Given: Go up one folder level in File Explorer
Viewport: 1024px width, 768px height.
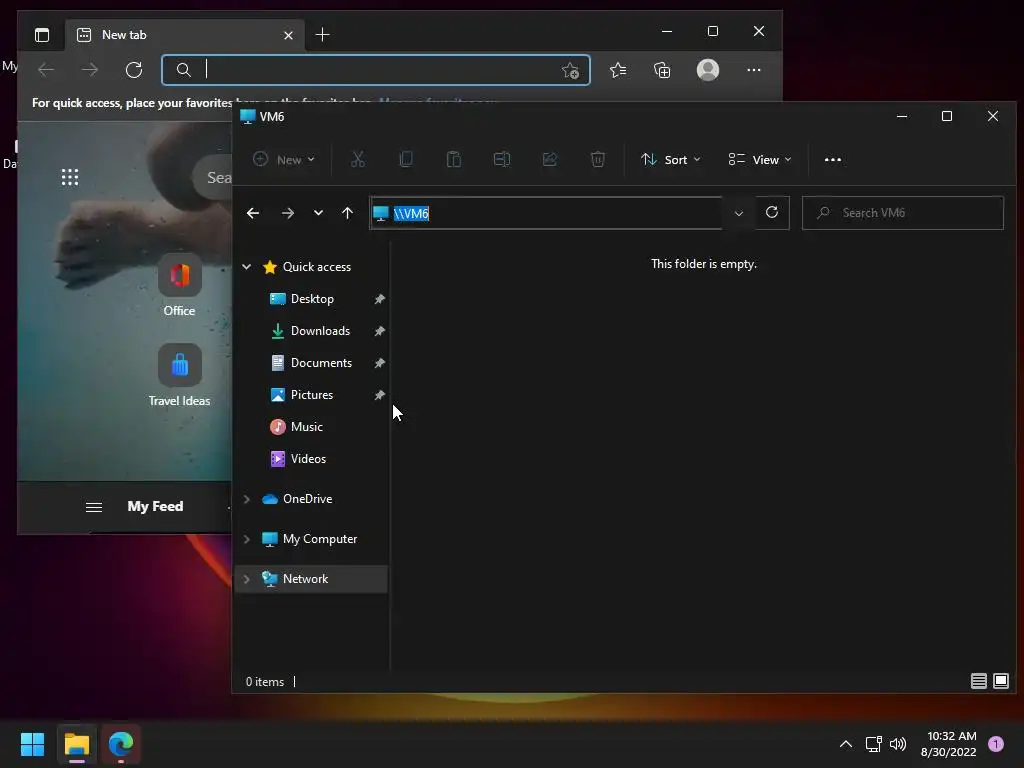Looking at the screenshot, I should 347,213.
